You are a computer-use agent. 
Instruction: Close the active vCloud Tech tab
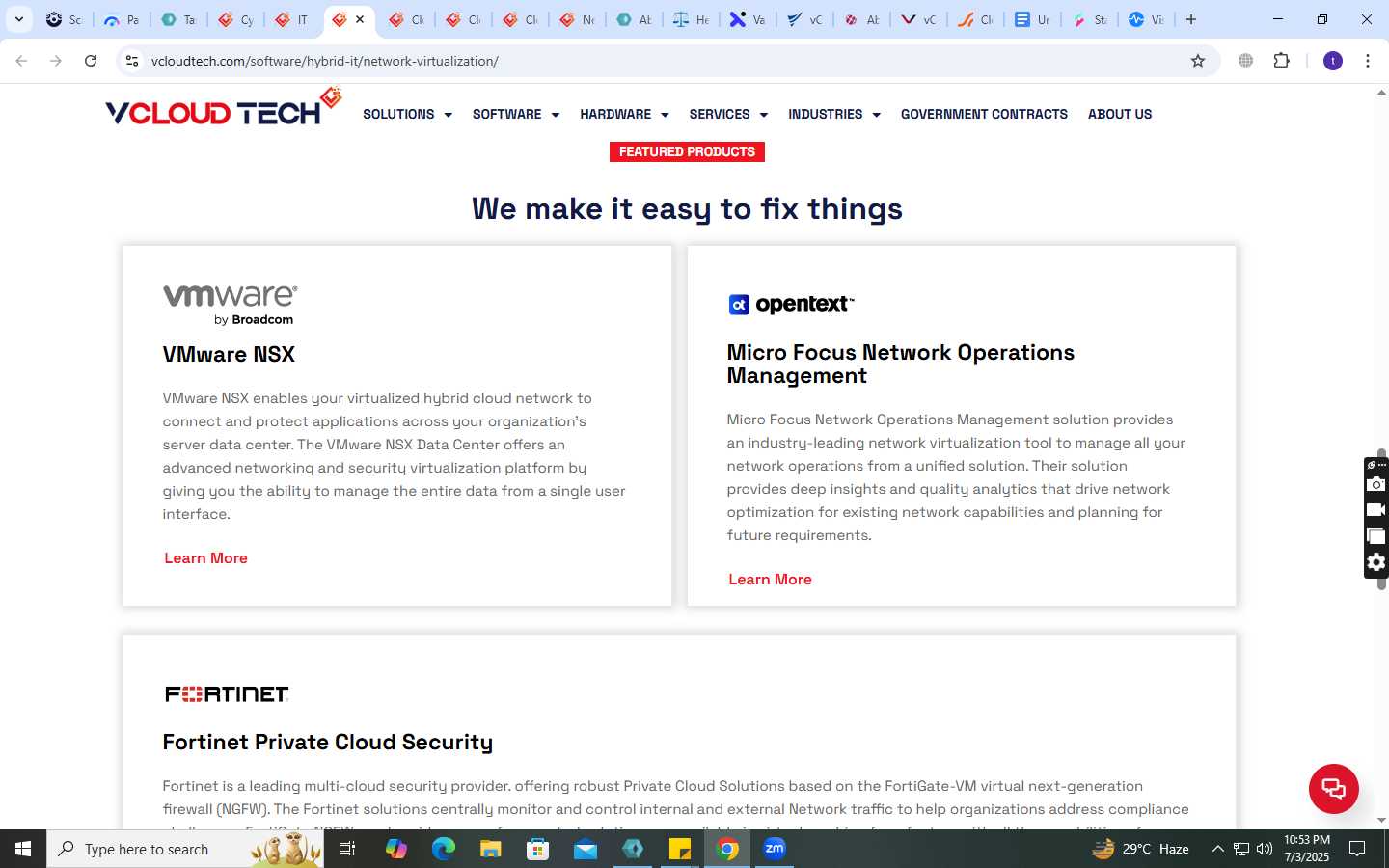pyautogui.click(x=360, y=19)
